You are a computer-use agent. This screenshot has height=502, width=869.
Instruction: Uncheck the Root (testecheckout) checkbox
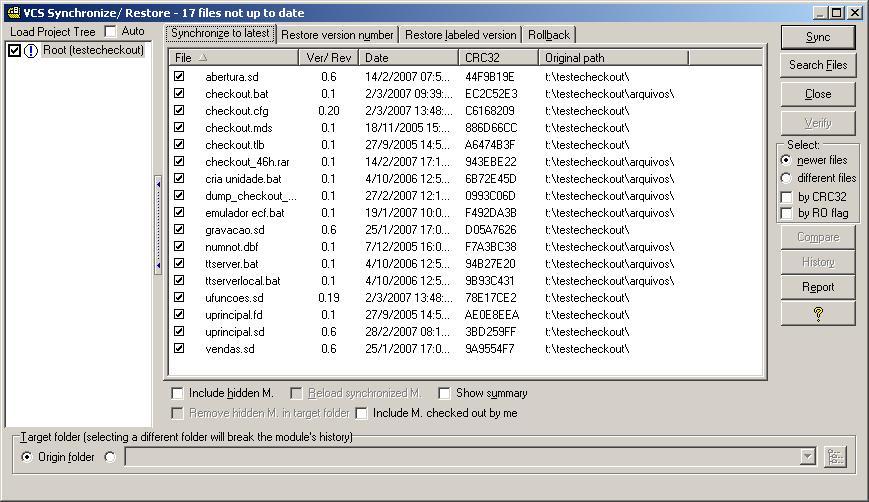click(14, 50)
